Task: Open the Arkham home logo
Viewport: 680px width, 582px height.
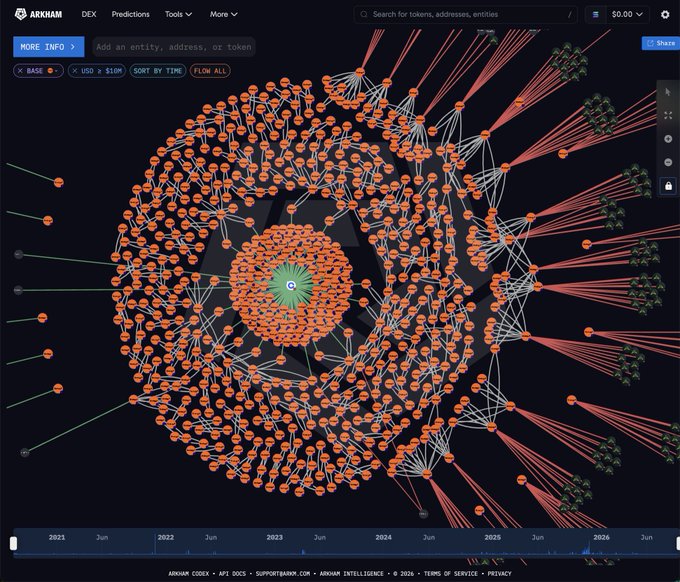Action: 39,14
